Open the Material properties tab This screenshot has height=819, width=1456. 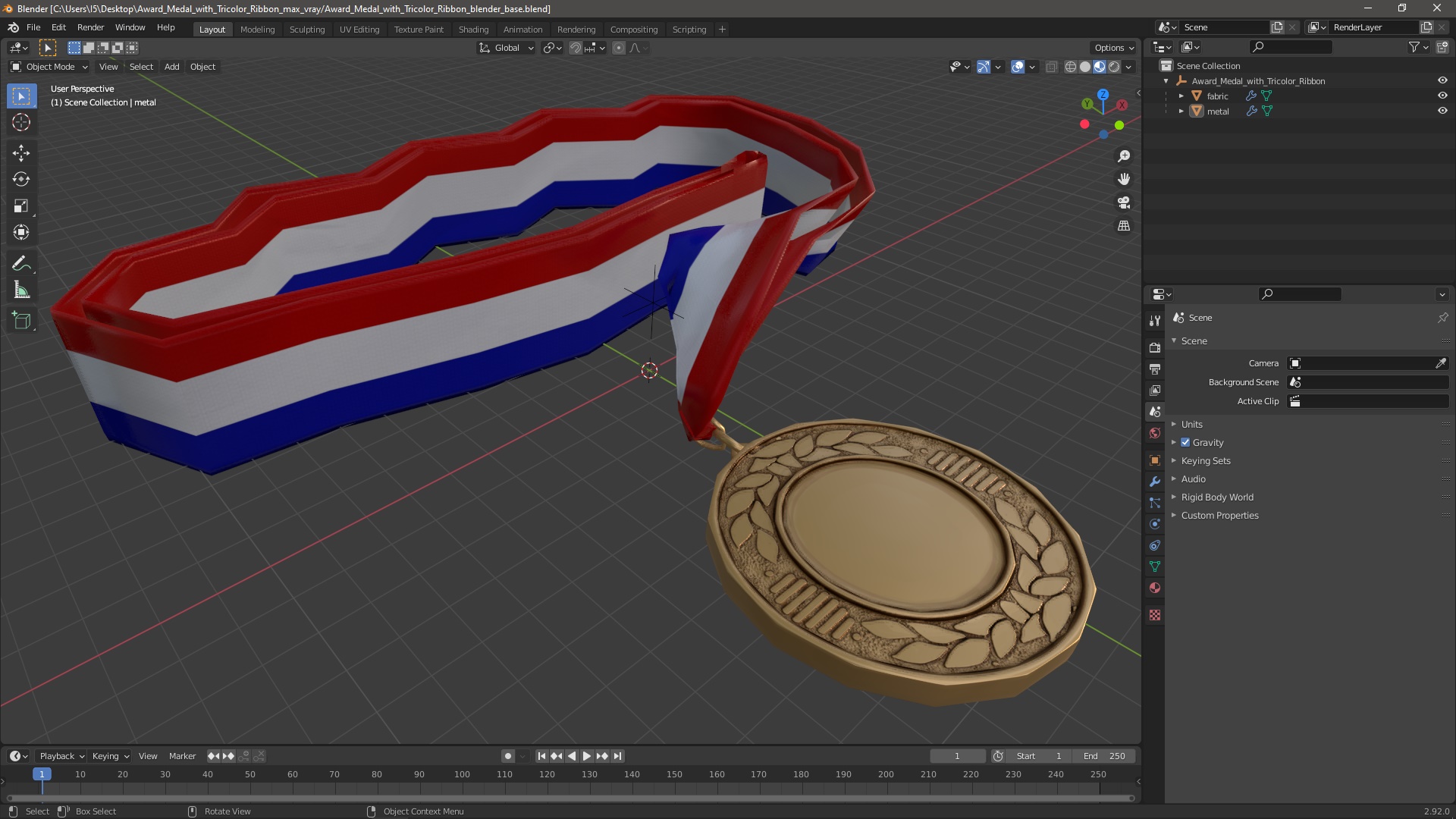[1154, 588]
